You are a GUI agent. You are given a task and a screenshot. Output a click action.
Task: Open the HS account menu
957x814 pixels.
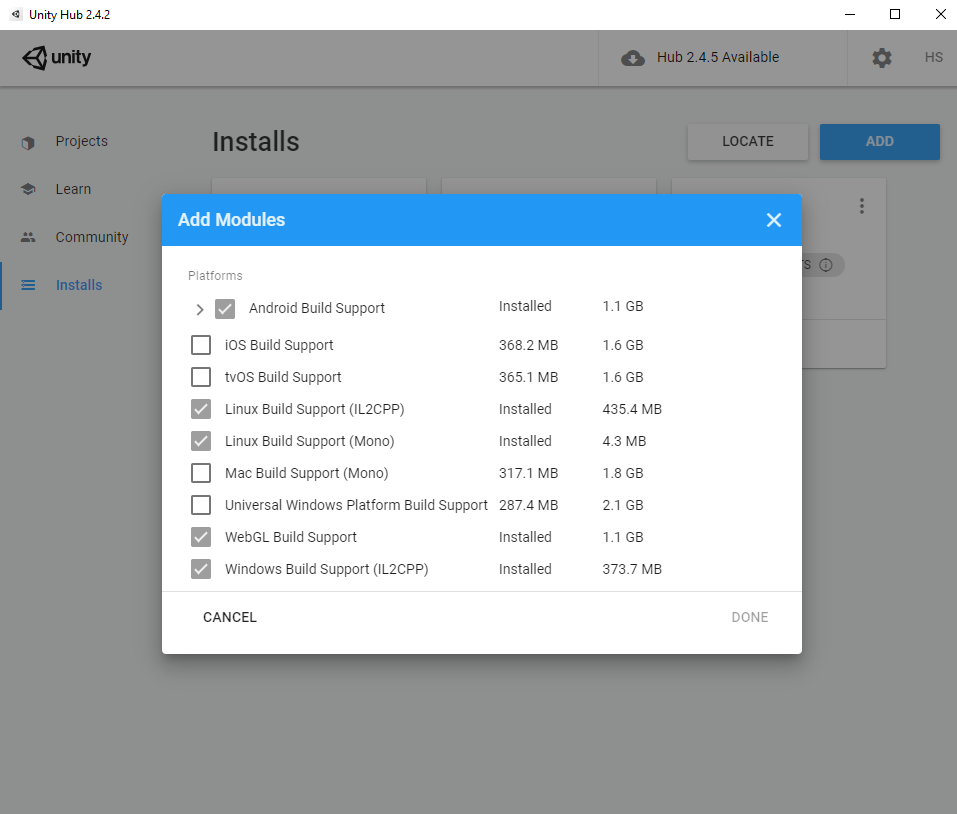pos(933,57)
